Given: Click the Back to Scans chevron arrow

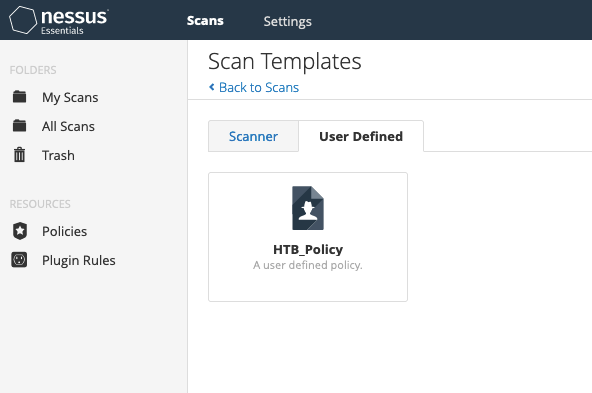Looking at the screenshot, I should click(x=212, y=87).
